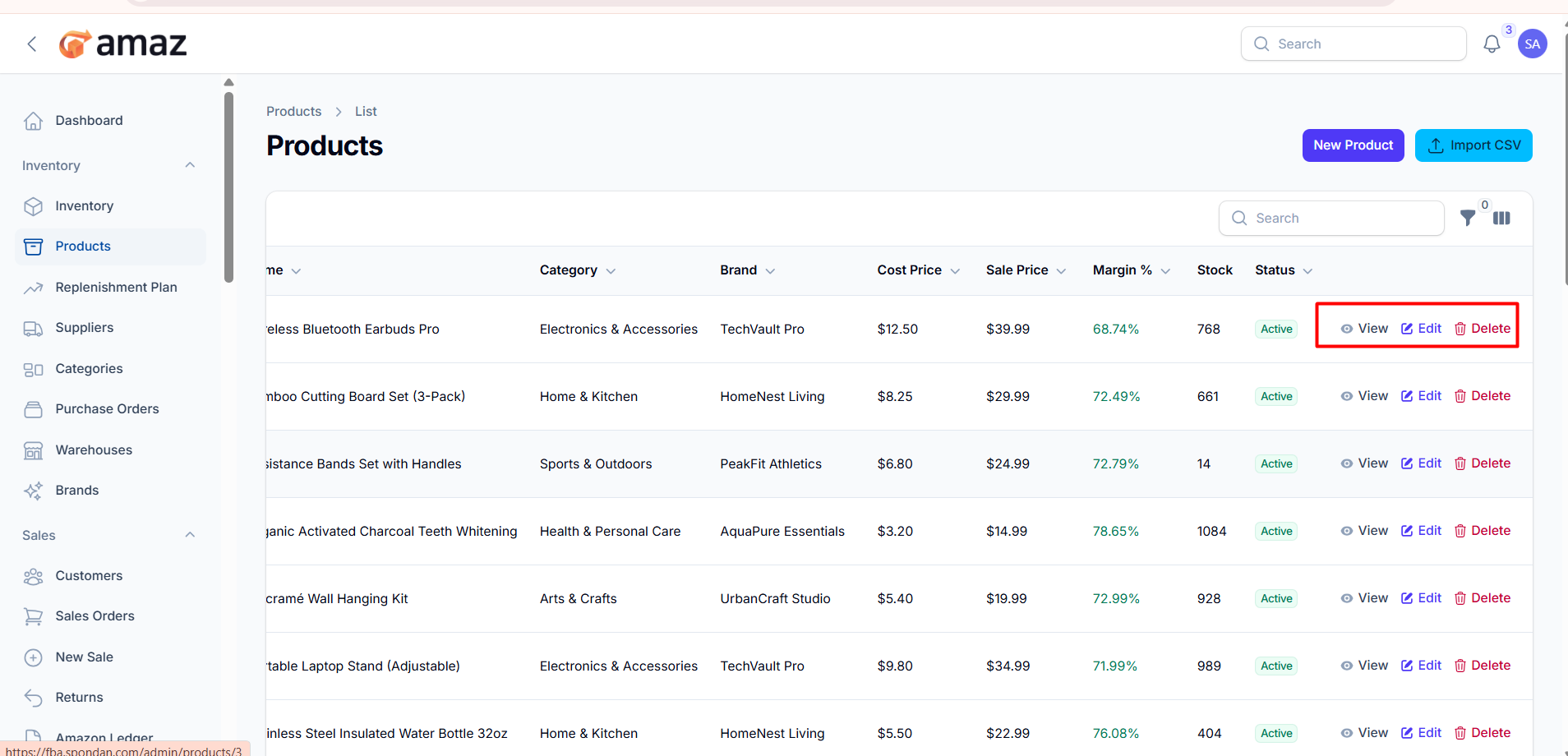1568x756 pixels.
Task: View the Bamboo Cutting Board Set product
Action: (1364, 396)
